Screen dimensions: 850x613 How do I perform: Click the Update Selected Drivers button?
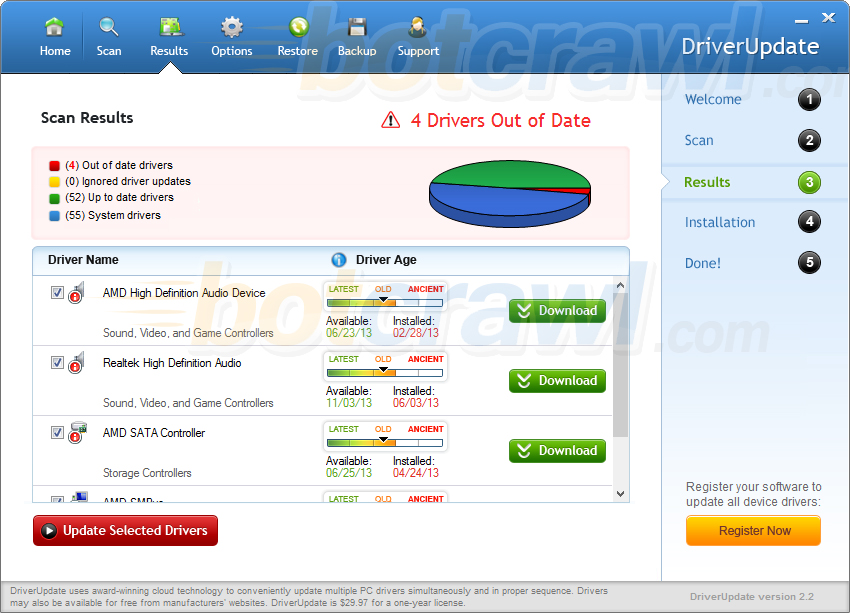[124, 531]
